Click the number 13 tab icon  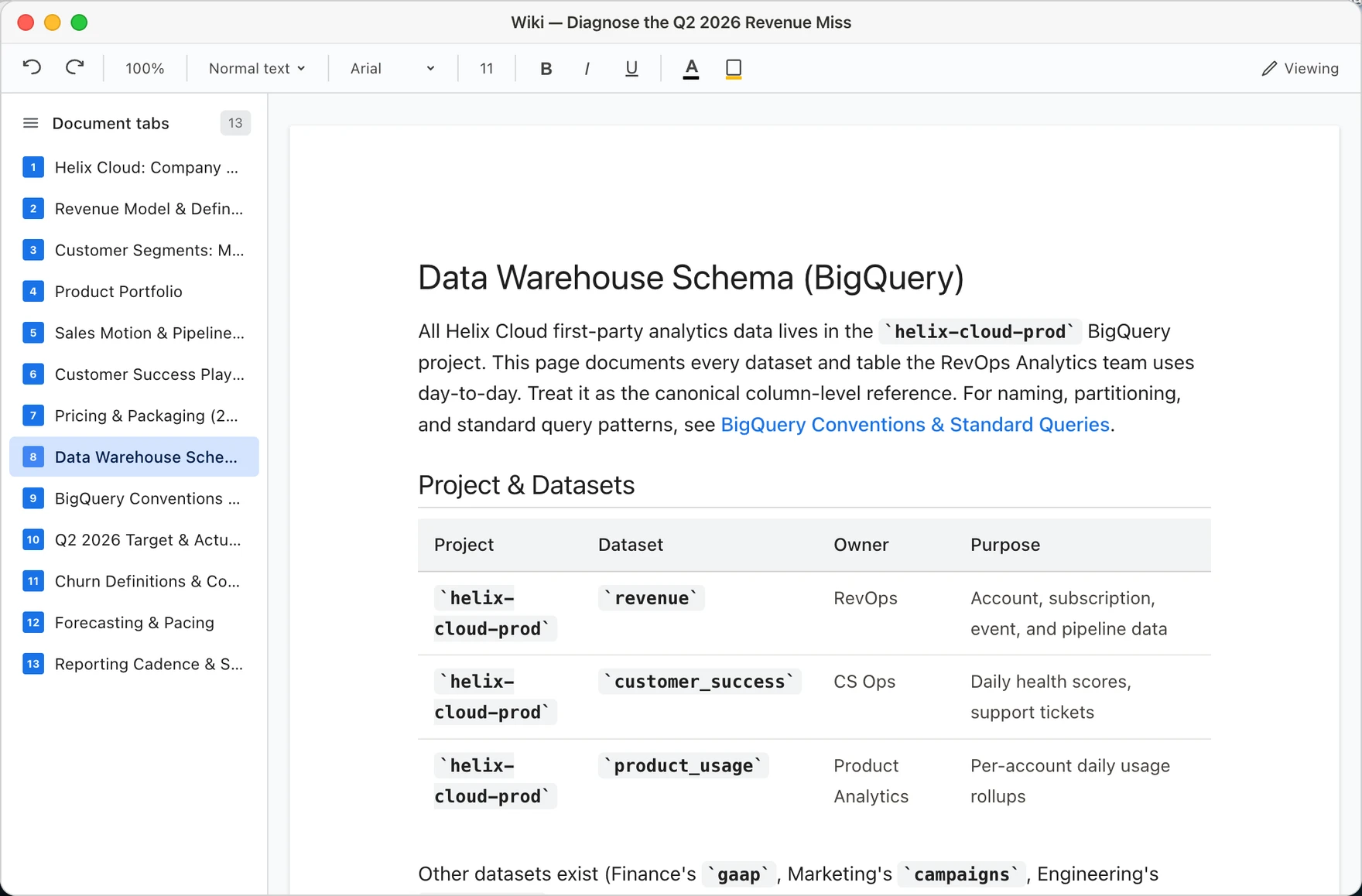[33, 664]
